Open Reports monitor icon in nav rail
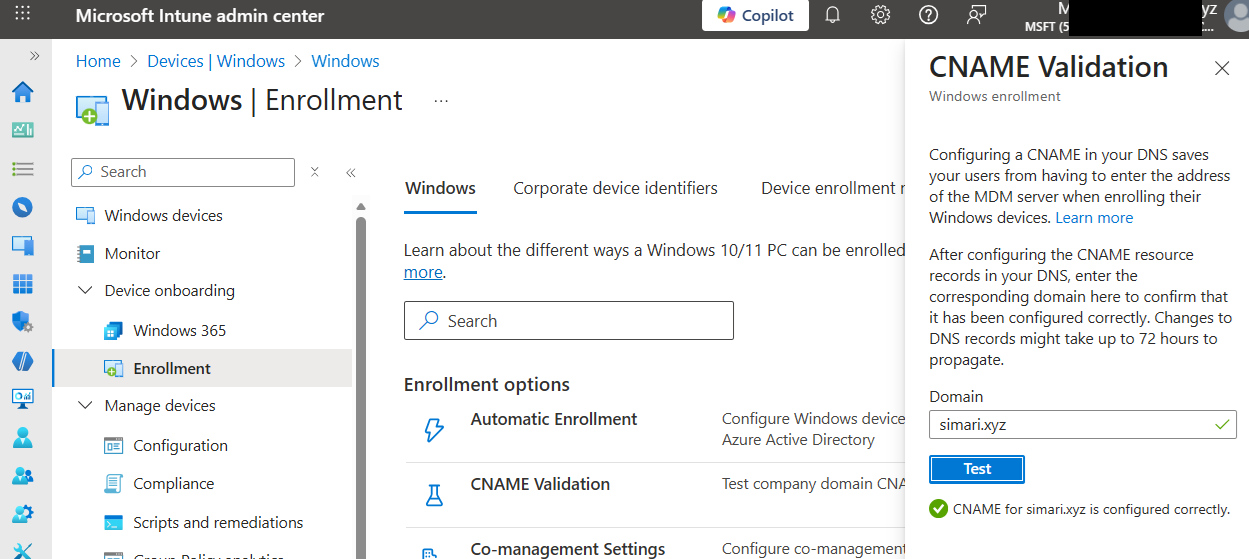 pyautogui.click(x=22, y=398)
